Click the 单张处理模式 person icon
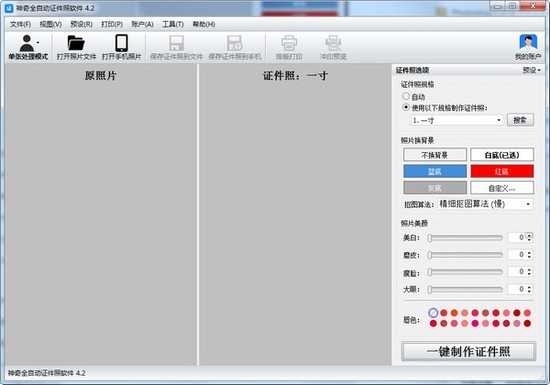550x385 pixels. coord(27,43)
